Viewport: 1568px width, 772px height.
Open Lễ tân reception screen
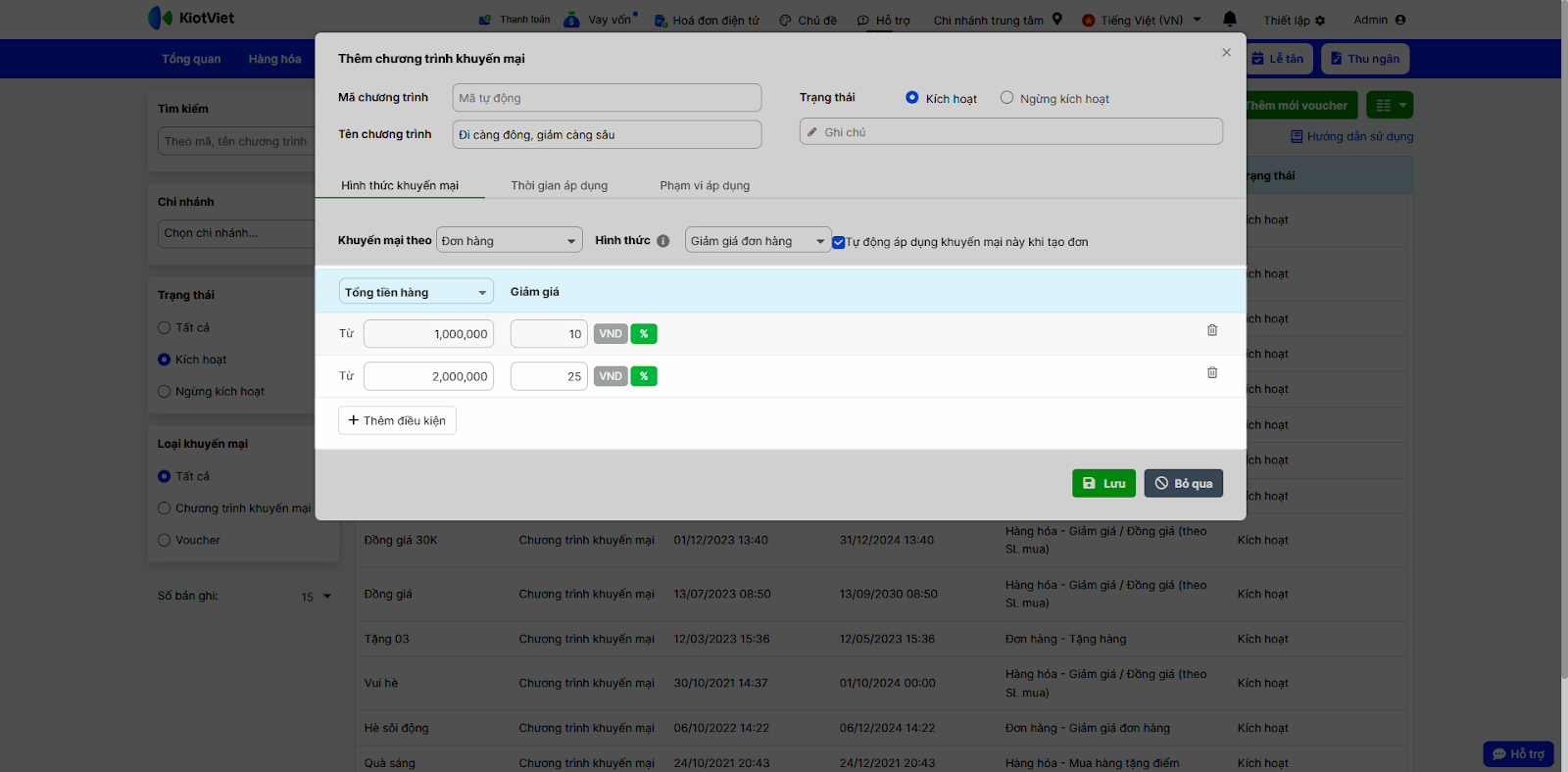click(1279, 59)
